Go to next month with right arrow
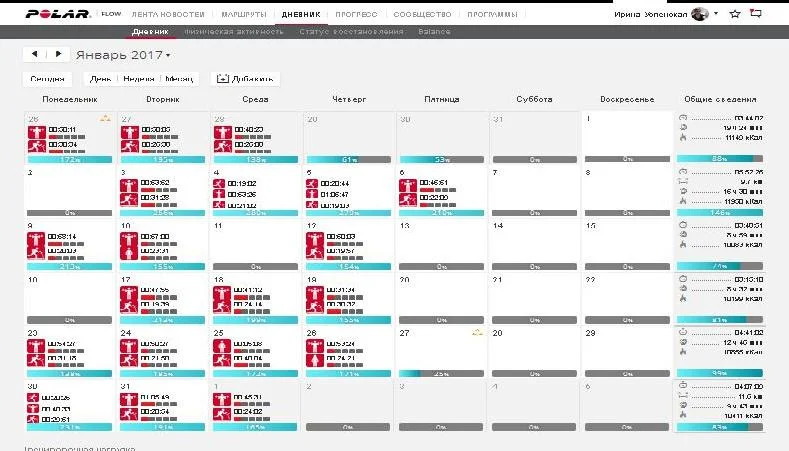789x451 pixels. [58, 54]
